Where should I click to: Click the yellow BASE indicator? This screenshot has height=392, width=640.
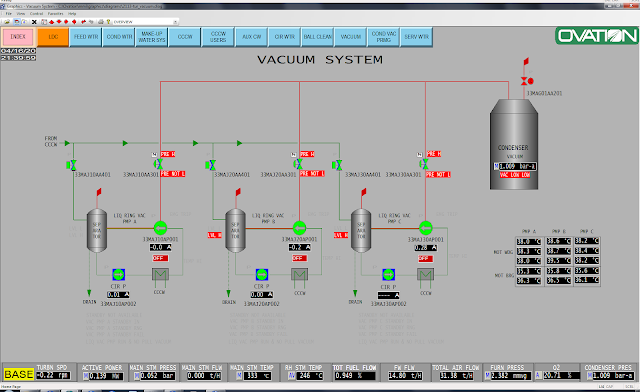pyautogui.click(x=19, y=374)
